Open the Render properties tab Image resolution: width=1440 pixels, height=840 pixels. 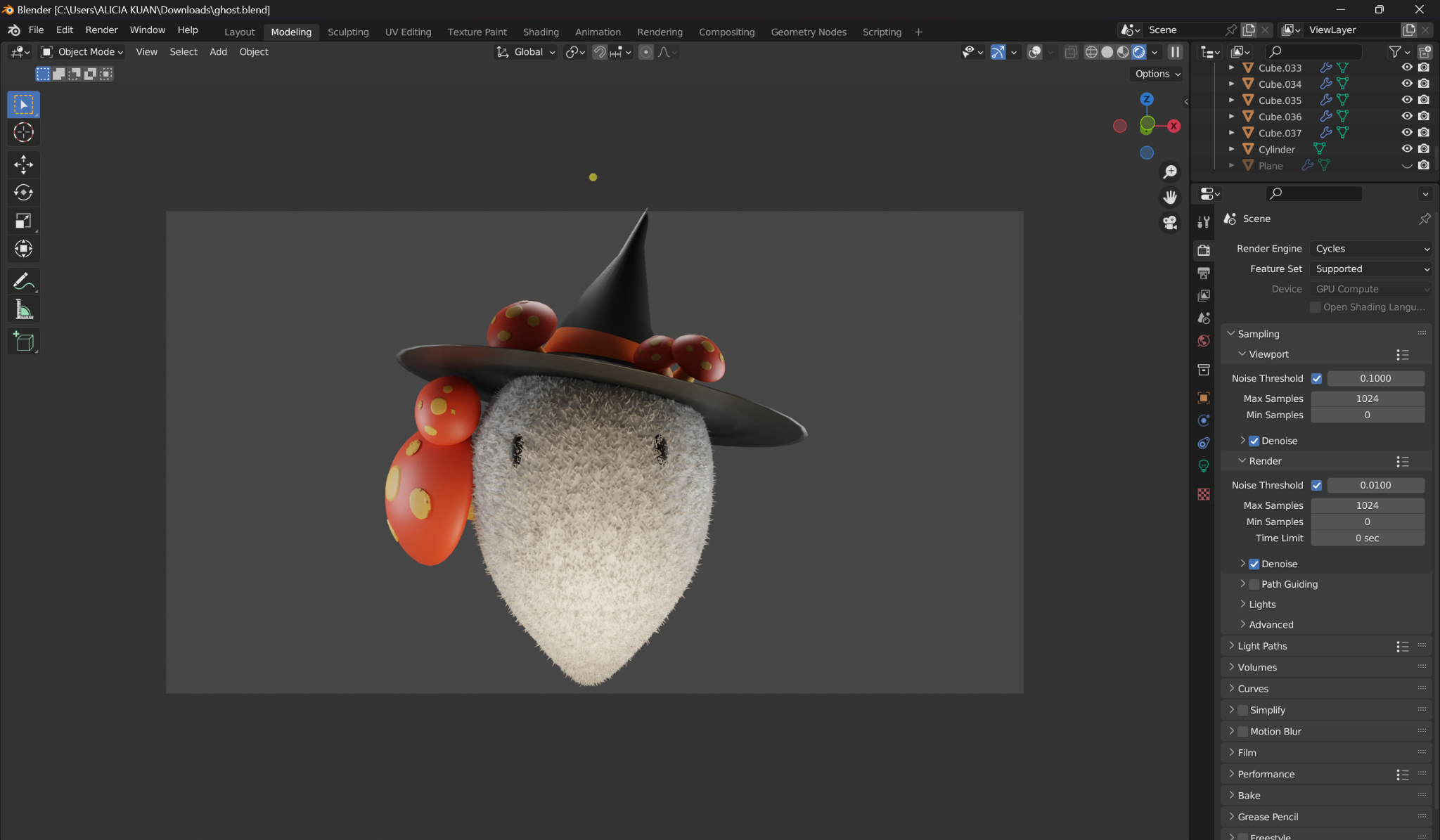1204,250
